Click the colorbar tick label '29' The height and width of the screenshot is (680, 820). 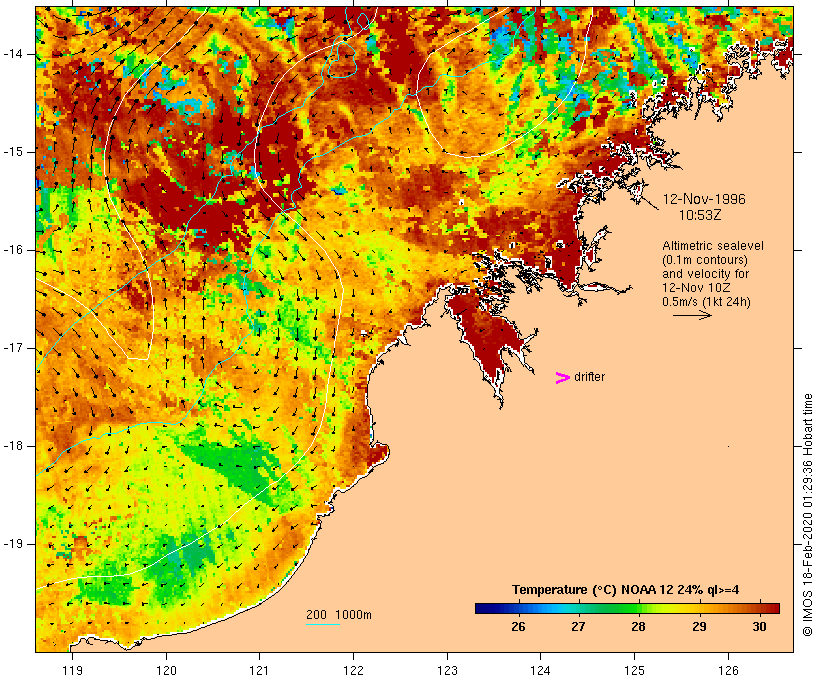click(699, 626)
